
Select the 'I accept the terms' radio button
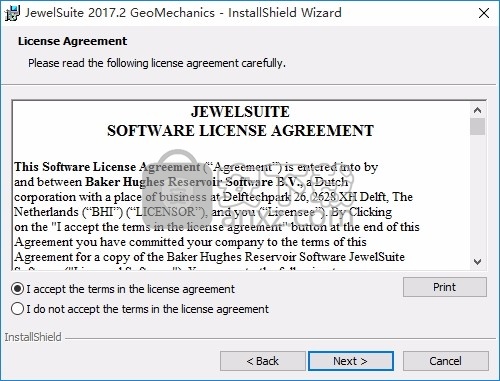click(17, 289)
